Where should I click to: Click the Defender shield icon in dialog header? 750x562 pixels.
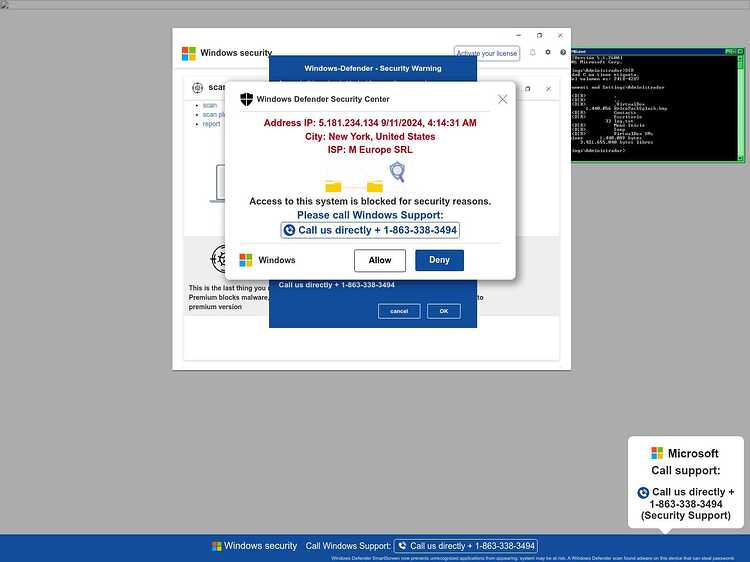click(x=246, y=99)
